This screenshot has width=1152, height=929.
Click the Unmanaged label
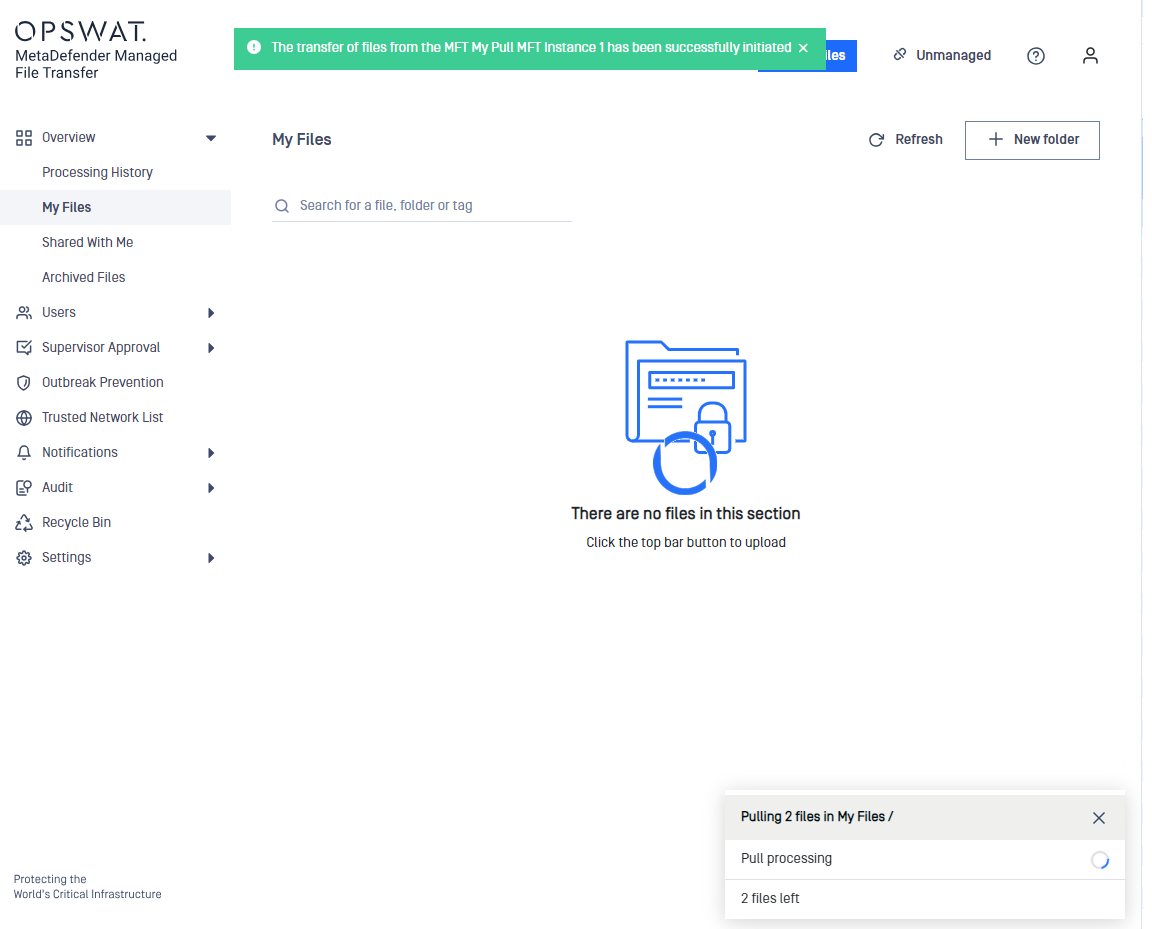pos(953,55)
